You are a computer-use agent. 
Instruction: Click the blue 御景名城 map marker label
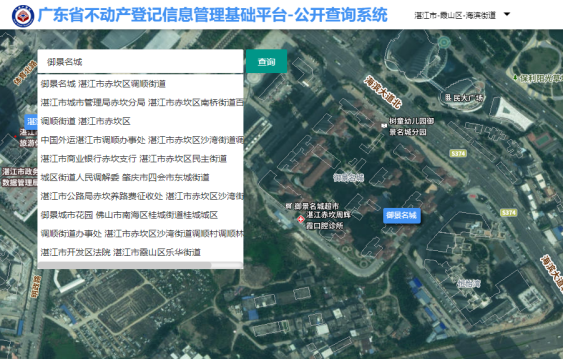pyautogui.click(x=402, y=215)
